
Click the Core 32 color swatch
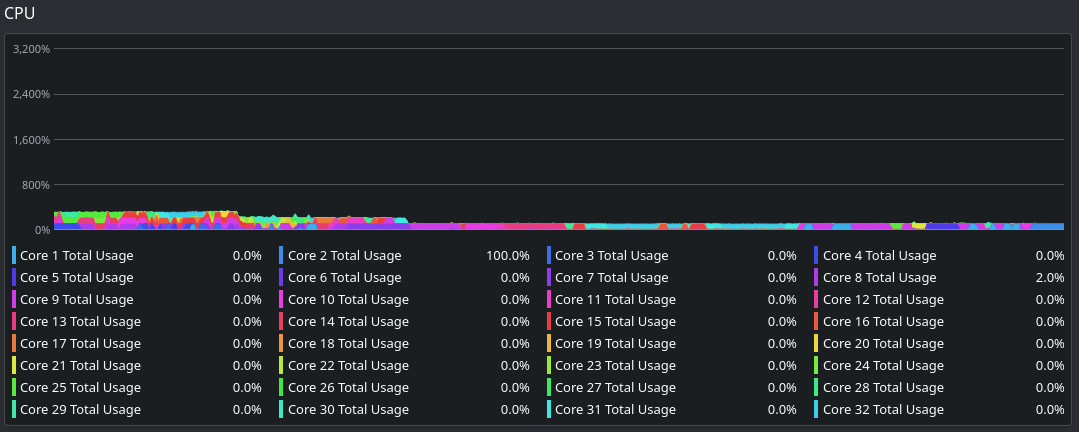click(x=816, y=409)
